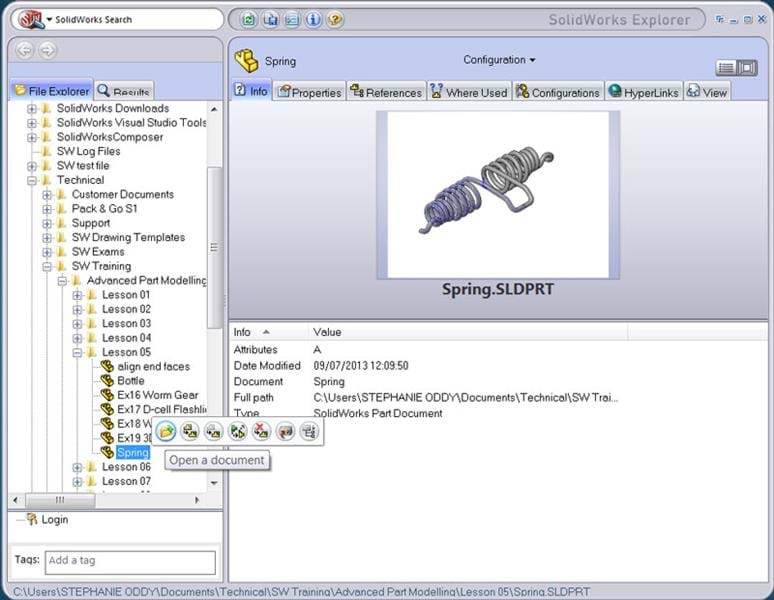The height and width of the screenshot is (600, 774).
Task: Click the vertical scrollbar thumb of file tree
Action: 214,247
